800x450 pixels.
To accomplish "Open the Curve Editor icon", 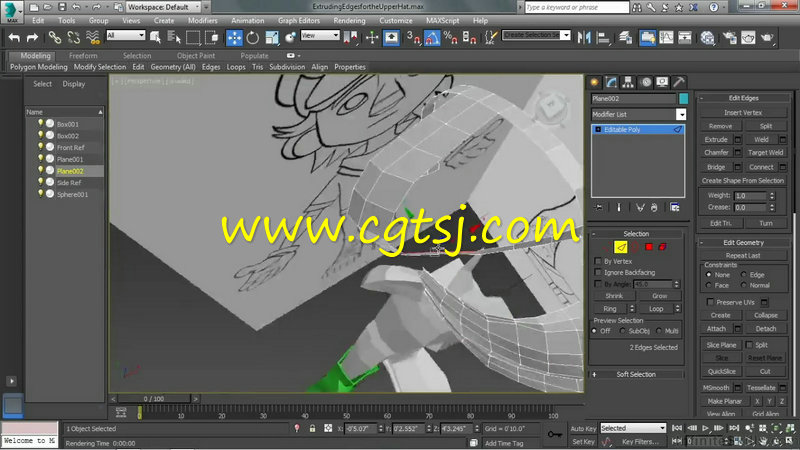I will tap(666, 37).
